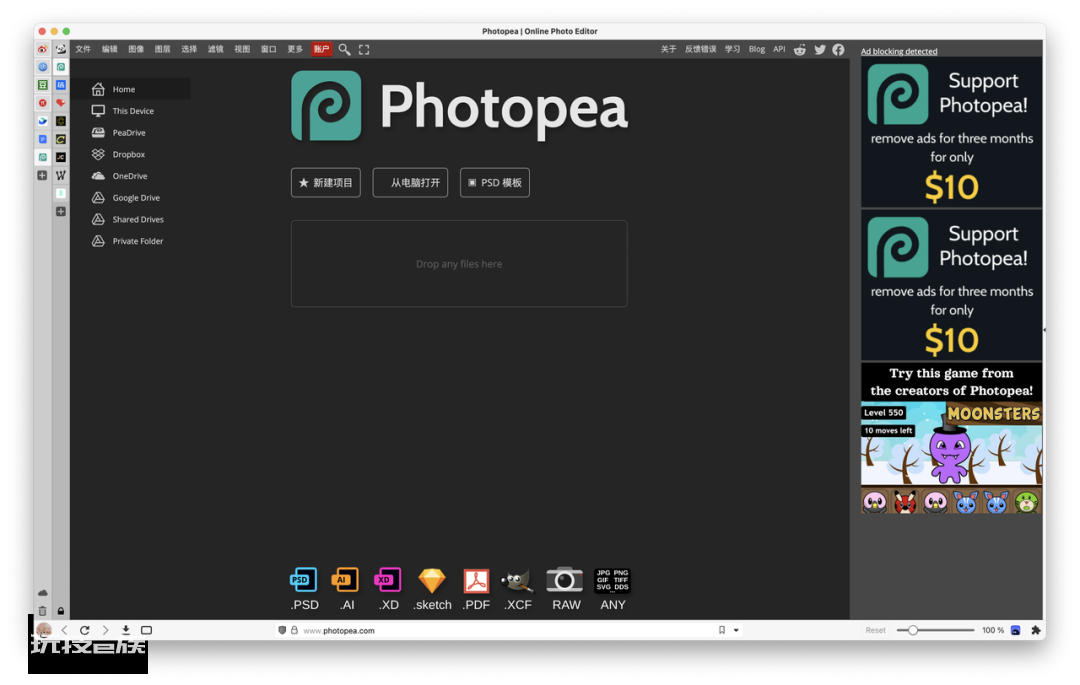Screen dimensions: 1080x685
Task: Click the .XCF GIMP icon
Action: [517, 580]
